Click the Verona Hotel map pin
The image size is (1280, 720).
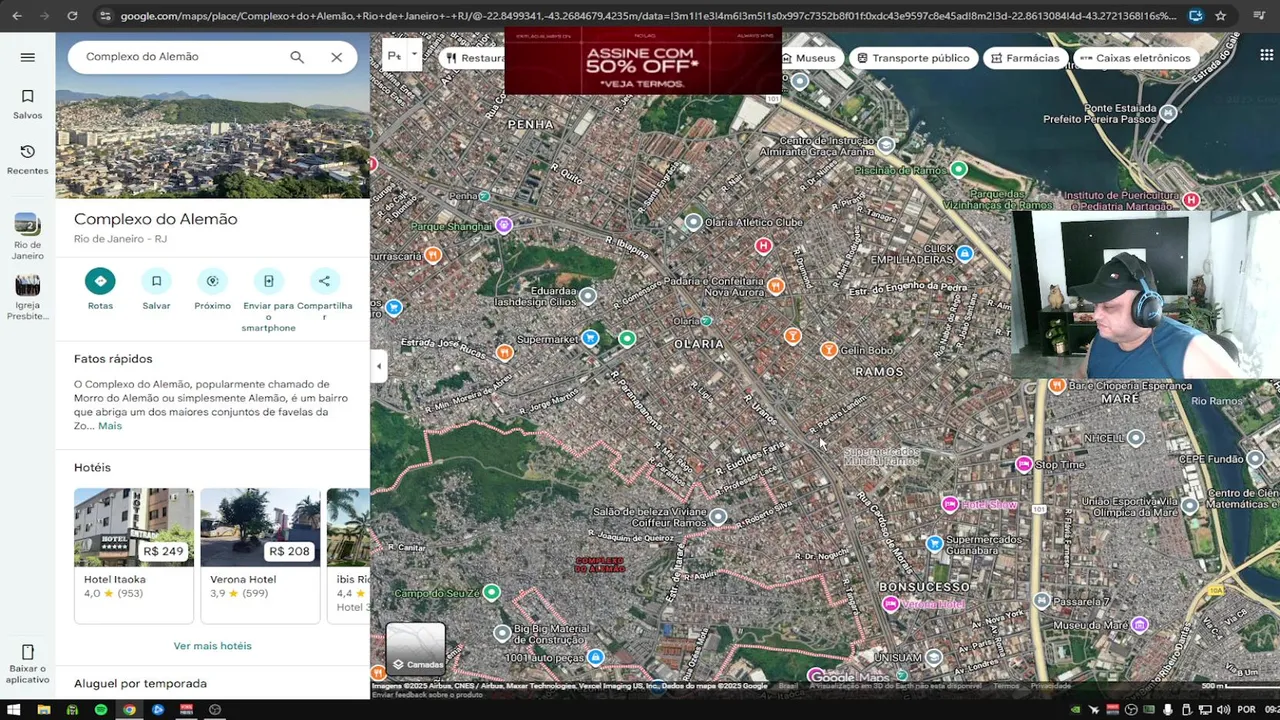(890, 604)
